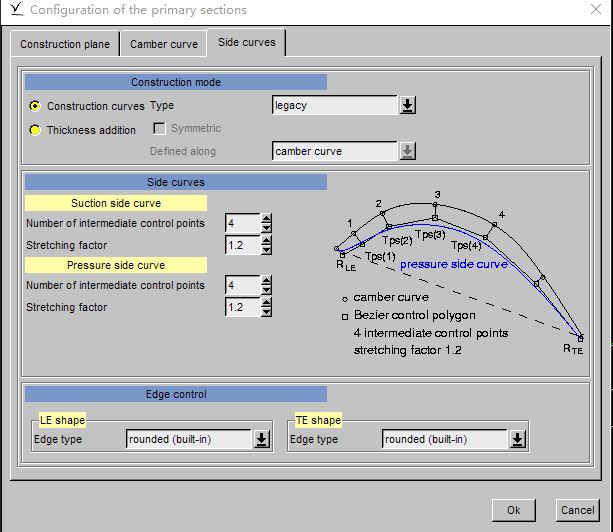Expand the LE shape Edge type dropdown
The image size is (613, 532).
[261, 439]
